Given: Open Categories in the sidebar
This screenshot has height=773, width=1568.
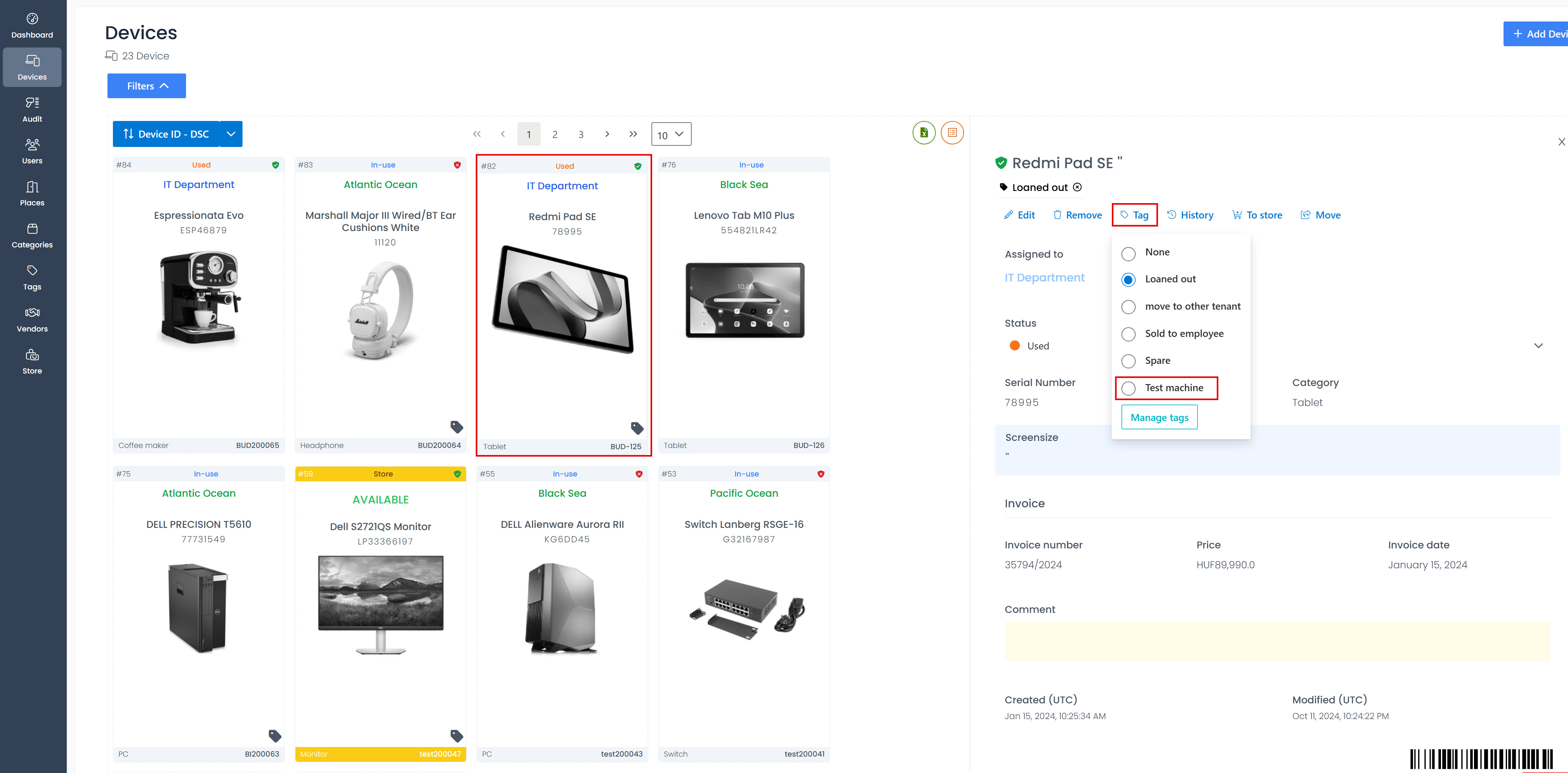Looking at the screenshot, I should tap(32, 236).
